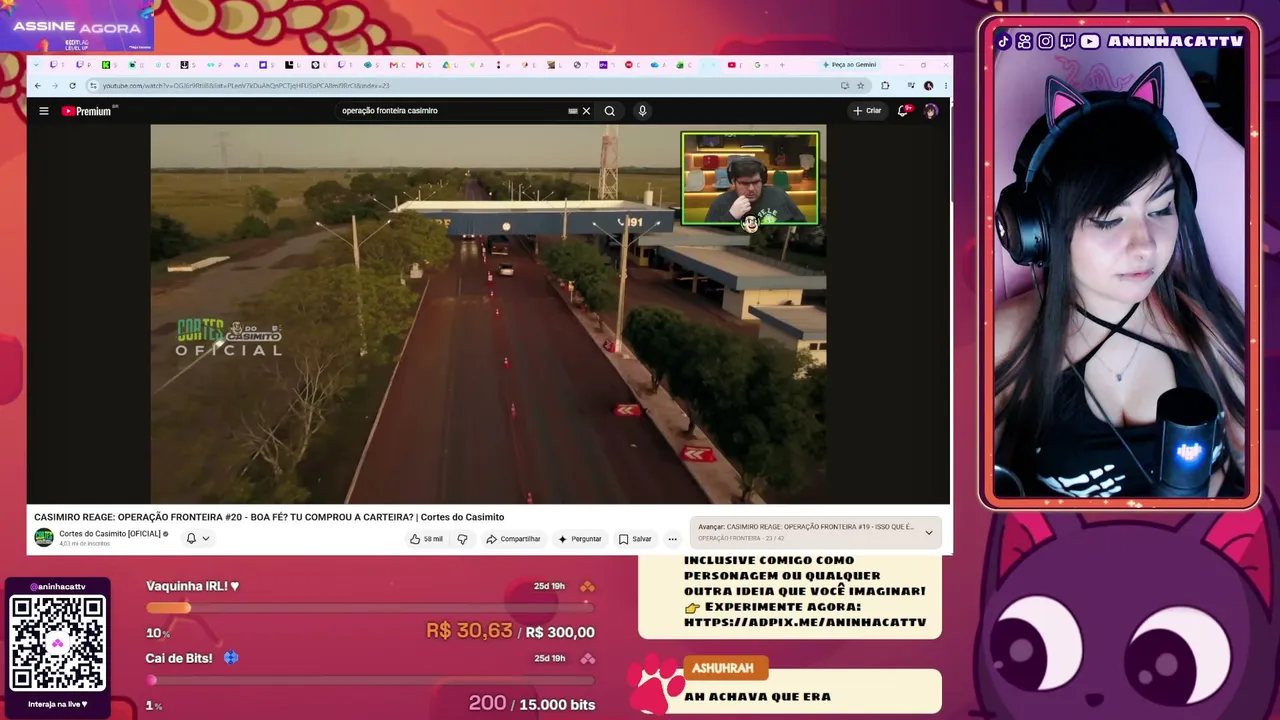
Task: Click the Perguntar ask button
Action: point(580,539)
